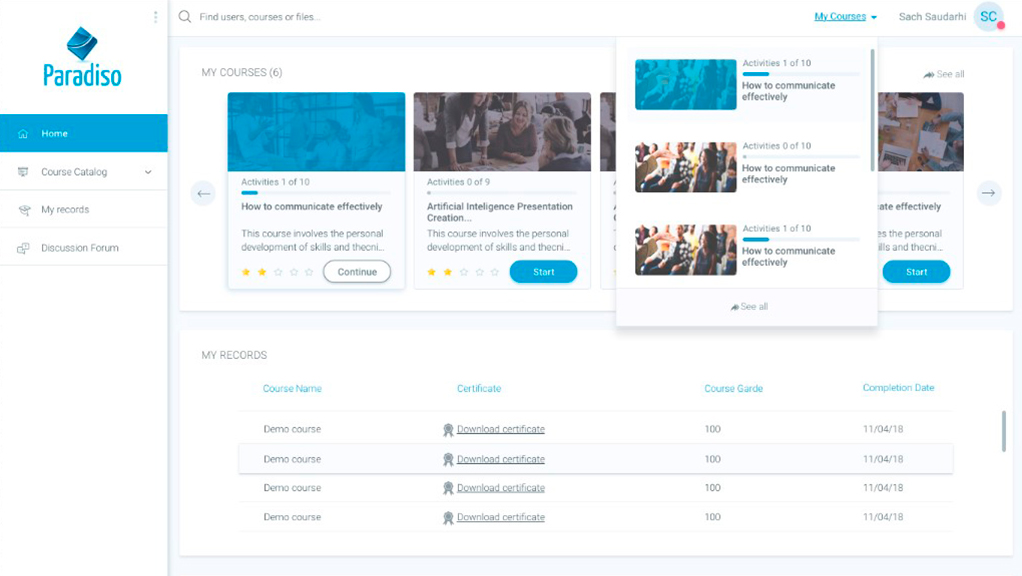
Task: Click the search magnifier icon
Action: coord(185,16)
